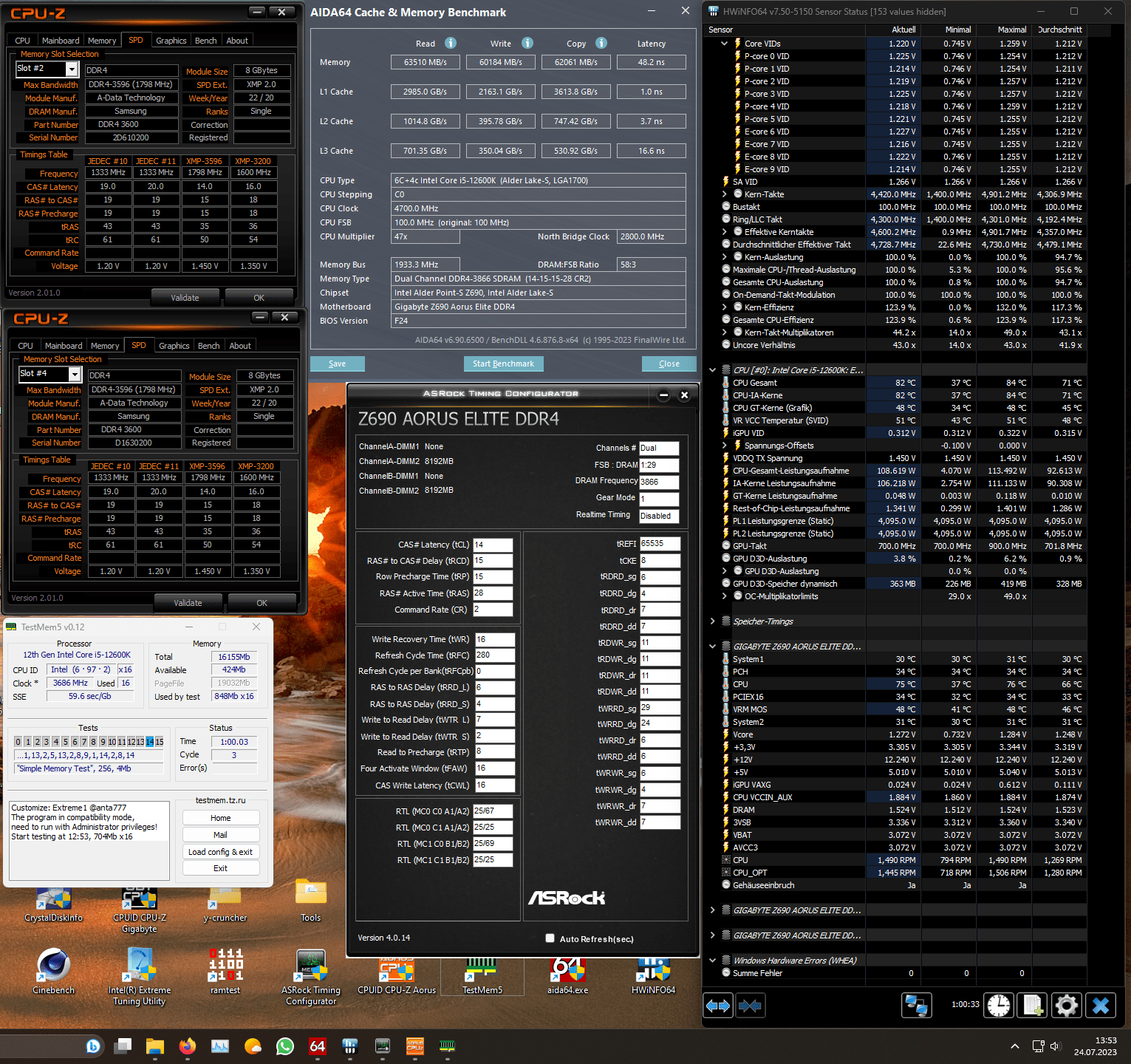Open About tab in bottom CPU-Z
This screenshot has width=1131, height=1064.
pyautogui.click(x=240, y=346)
